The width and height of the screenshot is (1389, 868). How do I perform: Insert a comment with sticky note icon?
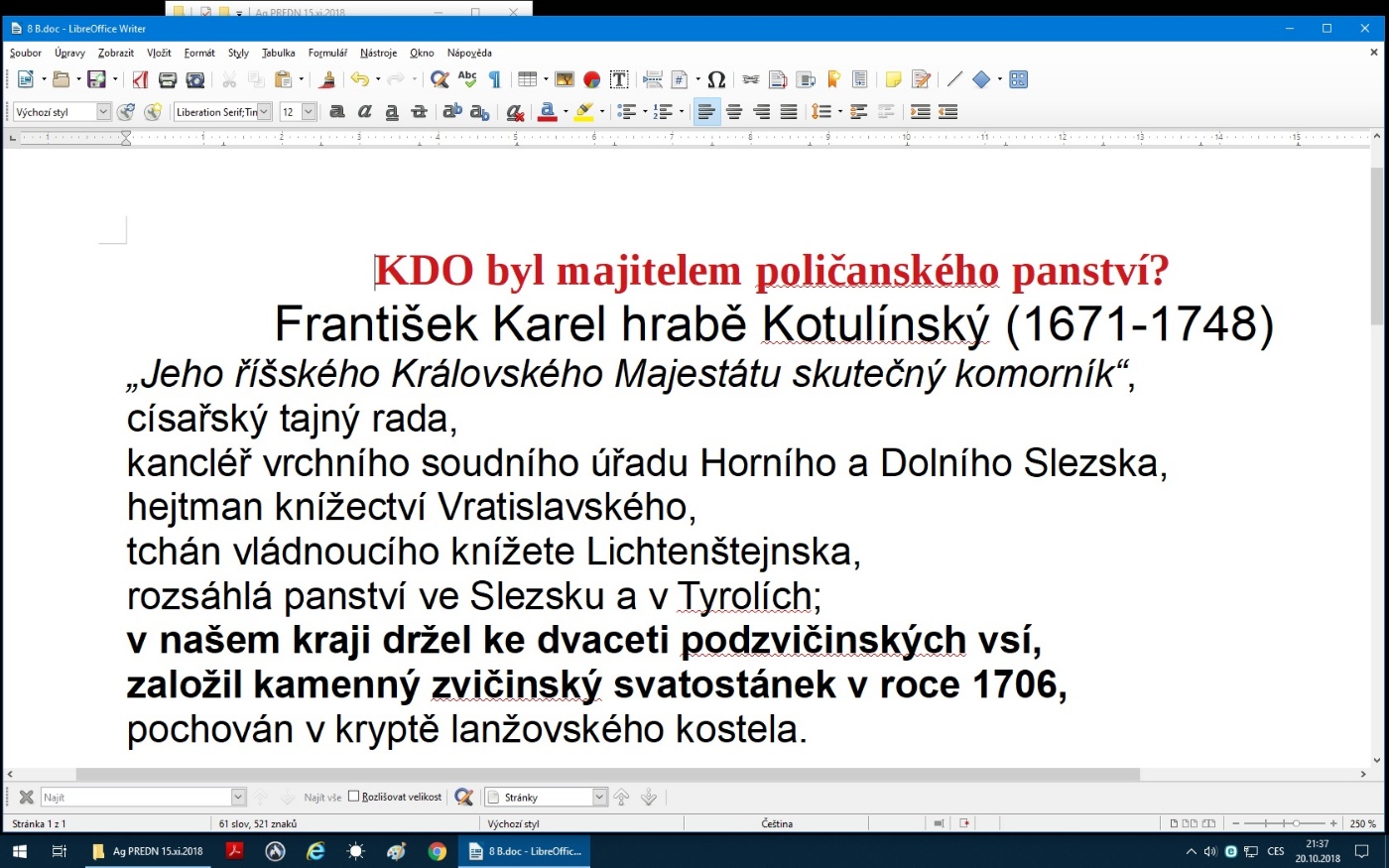point(893,80)
